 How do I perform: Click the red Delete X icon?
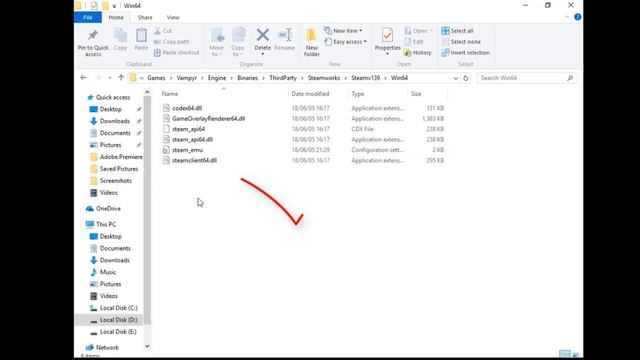262,35
